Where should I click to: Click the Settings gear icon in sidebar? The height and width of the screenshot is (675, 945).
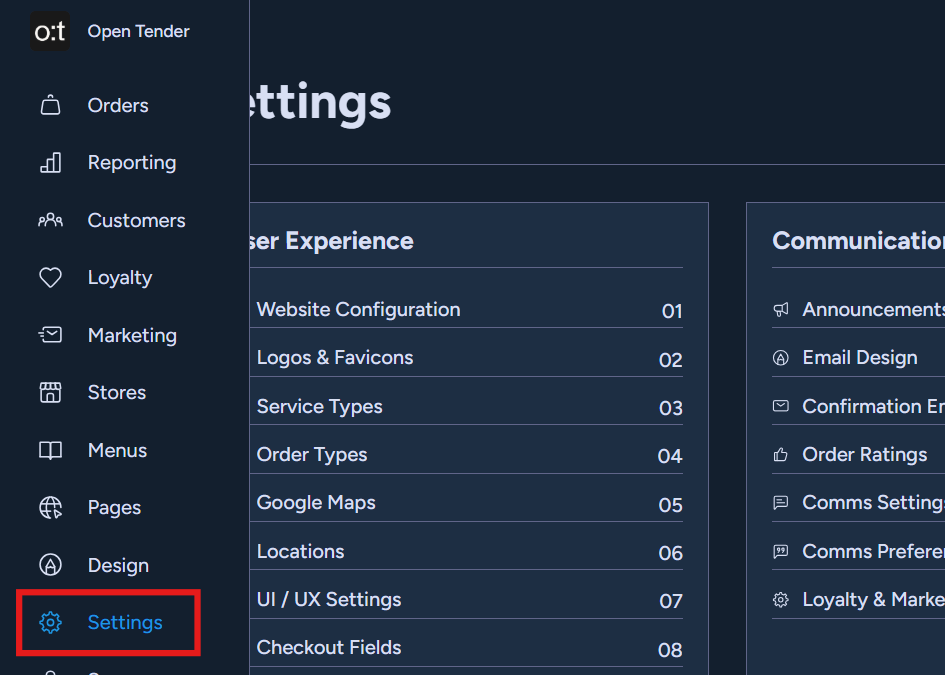point(50,623)
